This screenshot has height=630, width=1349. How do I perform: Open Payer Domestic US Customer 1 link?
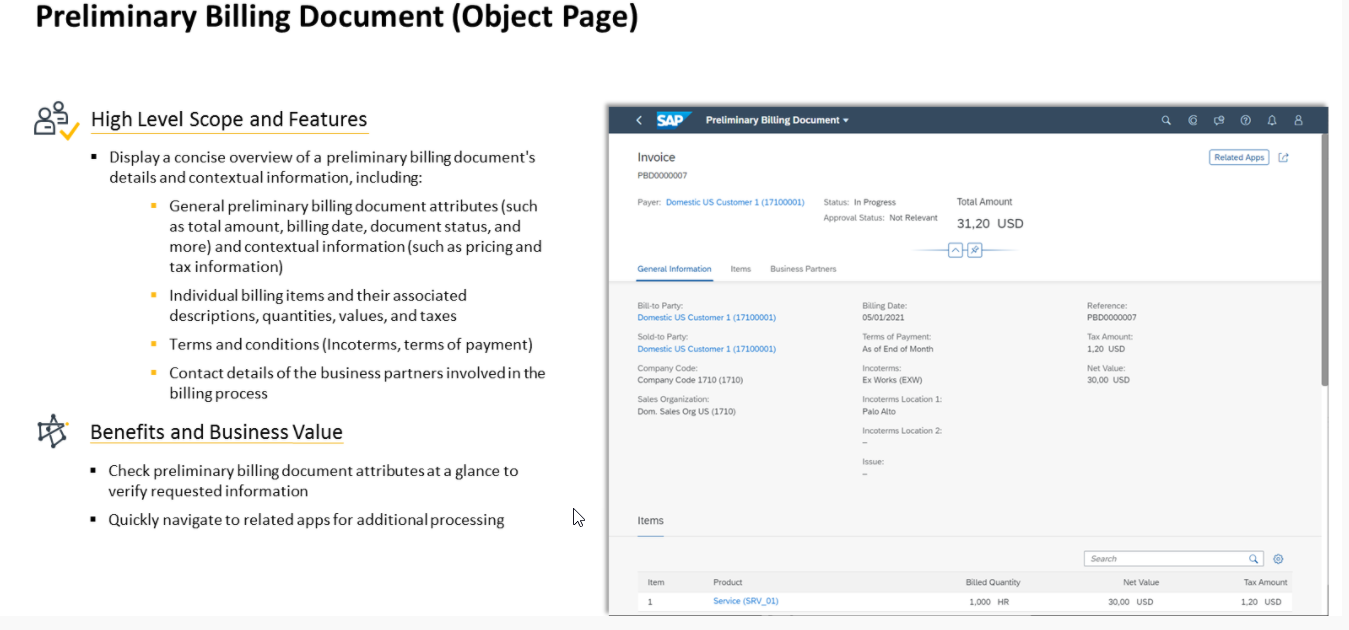coord(735,202)
